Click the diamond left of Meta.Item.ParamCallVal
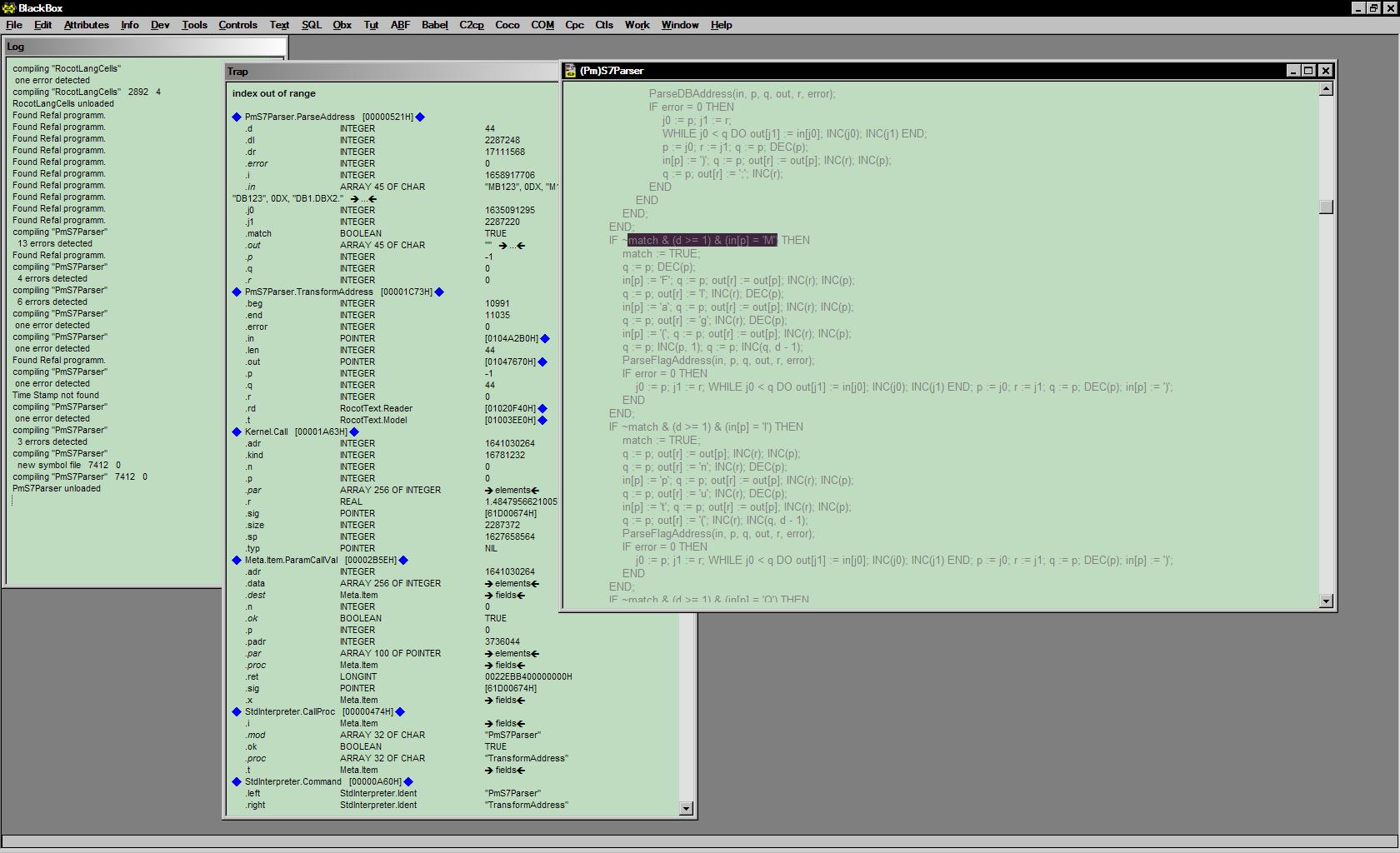This screenshot has height=853, width=1400. click(237, 561)
